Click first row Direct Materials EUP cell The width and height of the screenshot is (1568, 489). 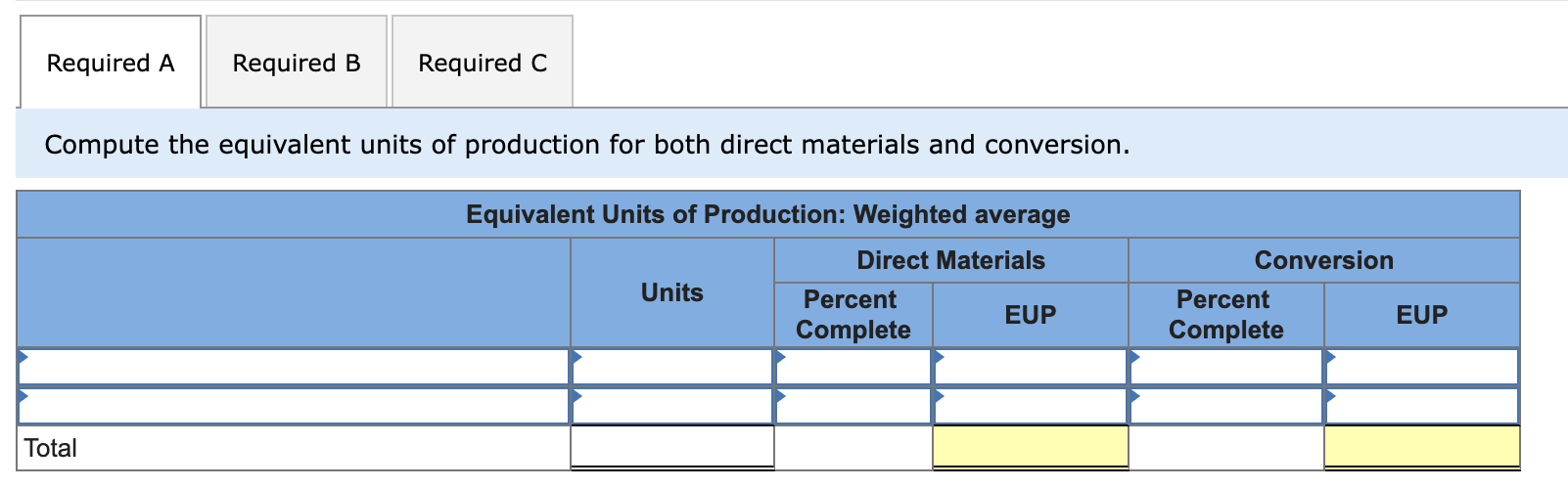1030,368
